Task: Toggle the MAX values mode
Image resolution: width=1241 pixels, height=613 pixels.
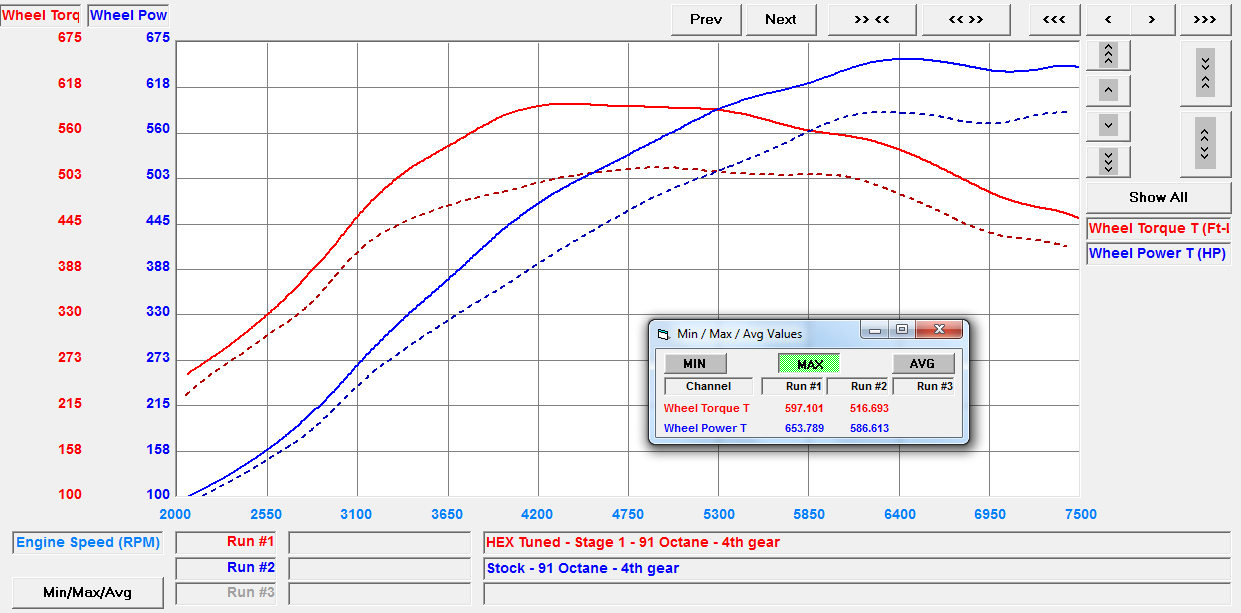Action: 809,364
